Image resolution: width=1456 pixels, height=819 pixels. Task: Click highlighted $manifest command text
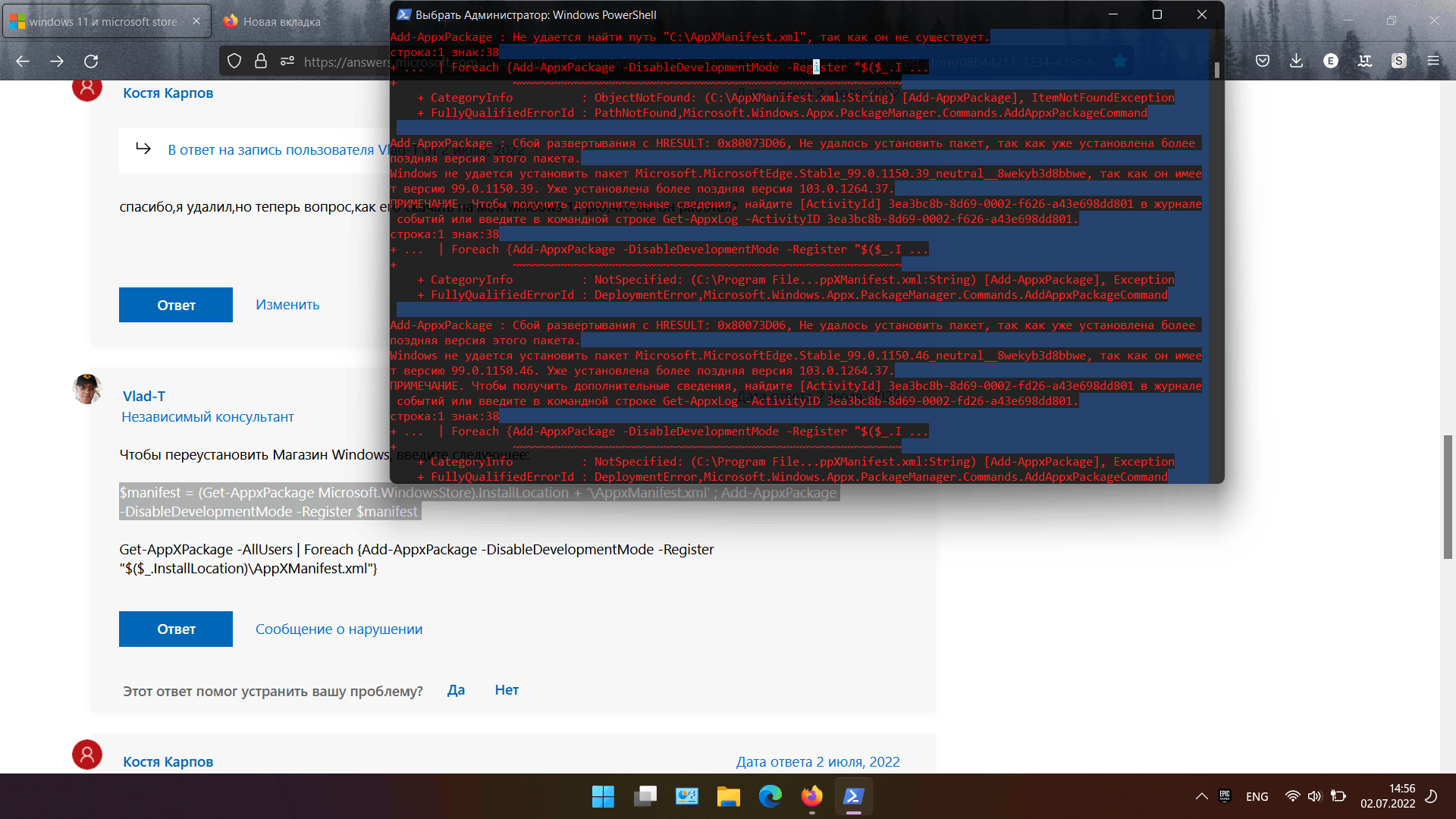[x=479, y=502]
